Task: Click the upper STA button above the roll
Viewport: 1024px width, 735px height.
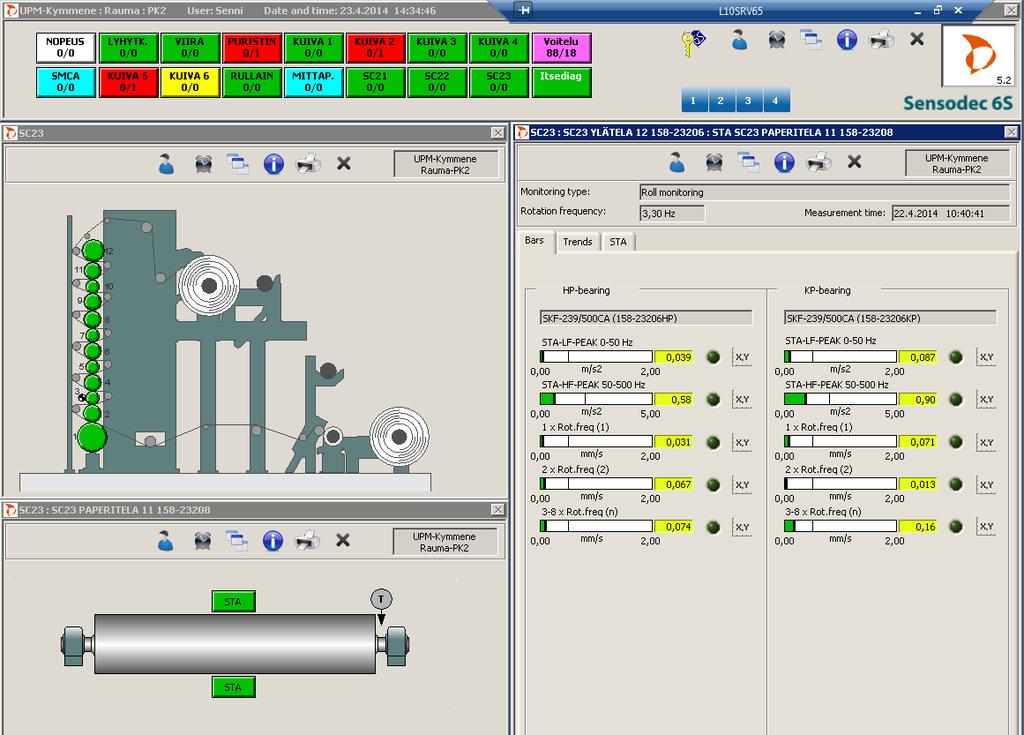Action: point(233,602)
